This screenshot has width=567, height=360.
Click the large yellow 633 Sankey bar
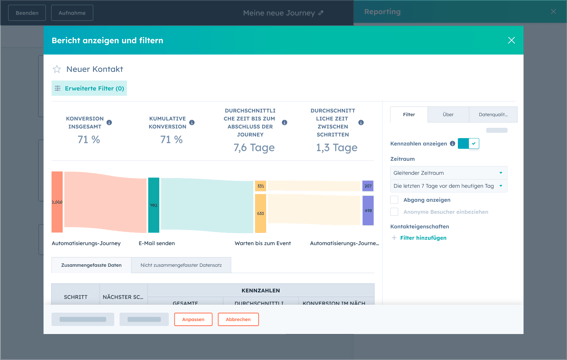coord(260,213)
